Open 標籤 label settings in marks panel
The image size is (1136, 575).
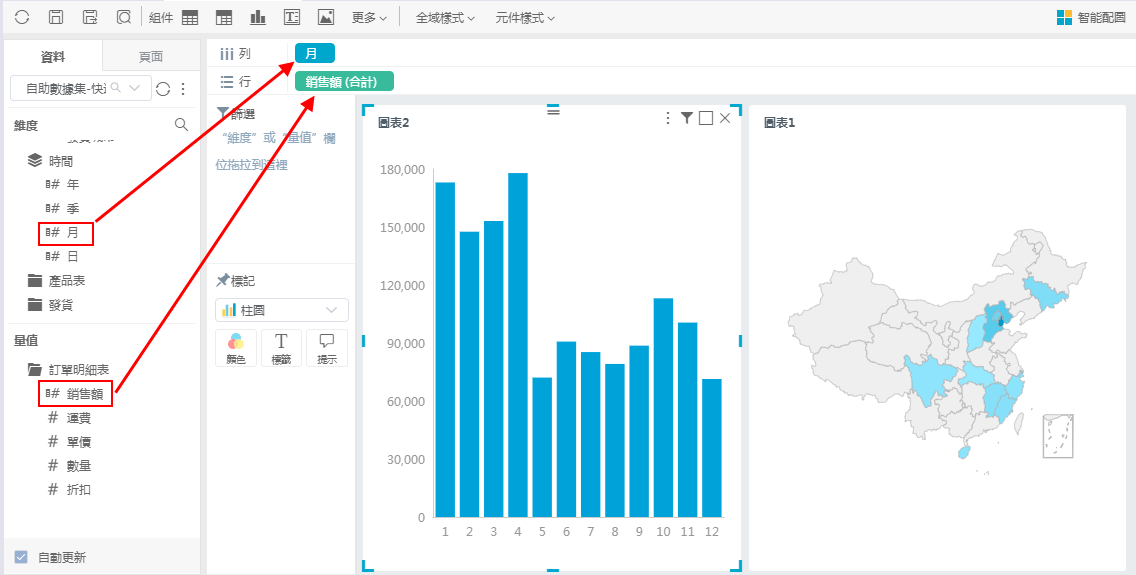(x=281, y=347)
